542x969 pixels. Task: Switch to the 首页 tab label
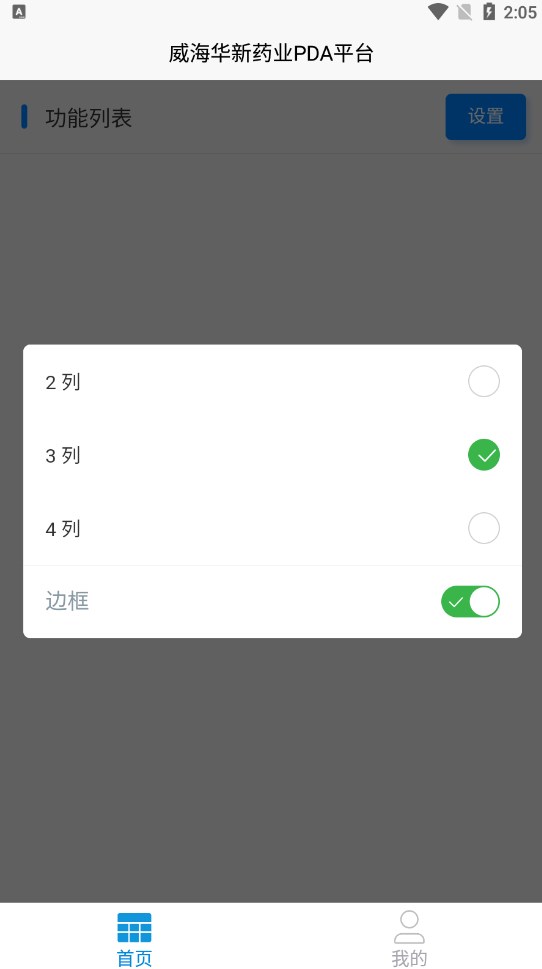point(134,958)
